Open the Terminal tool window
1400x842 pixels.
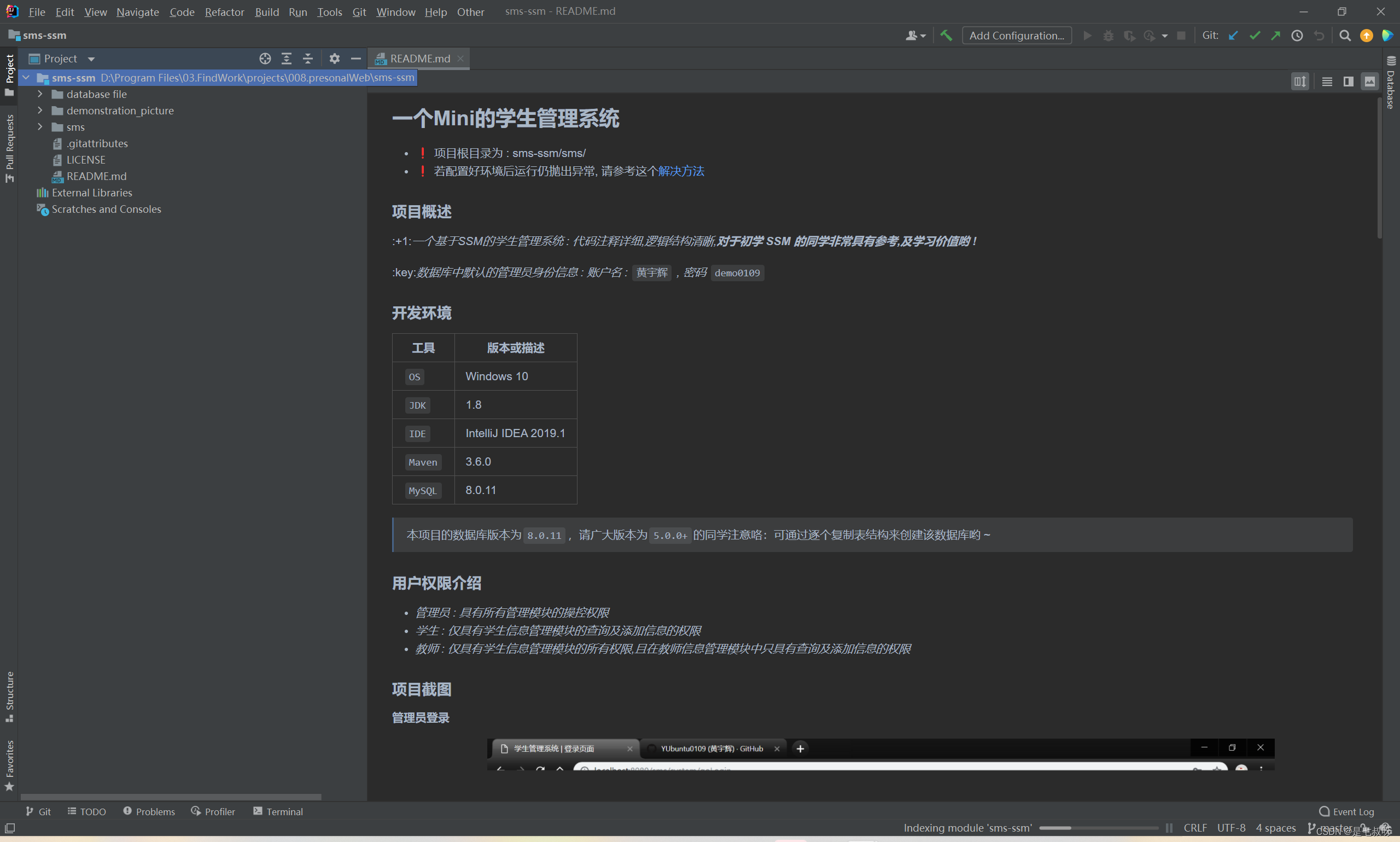[278, 811]
